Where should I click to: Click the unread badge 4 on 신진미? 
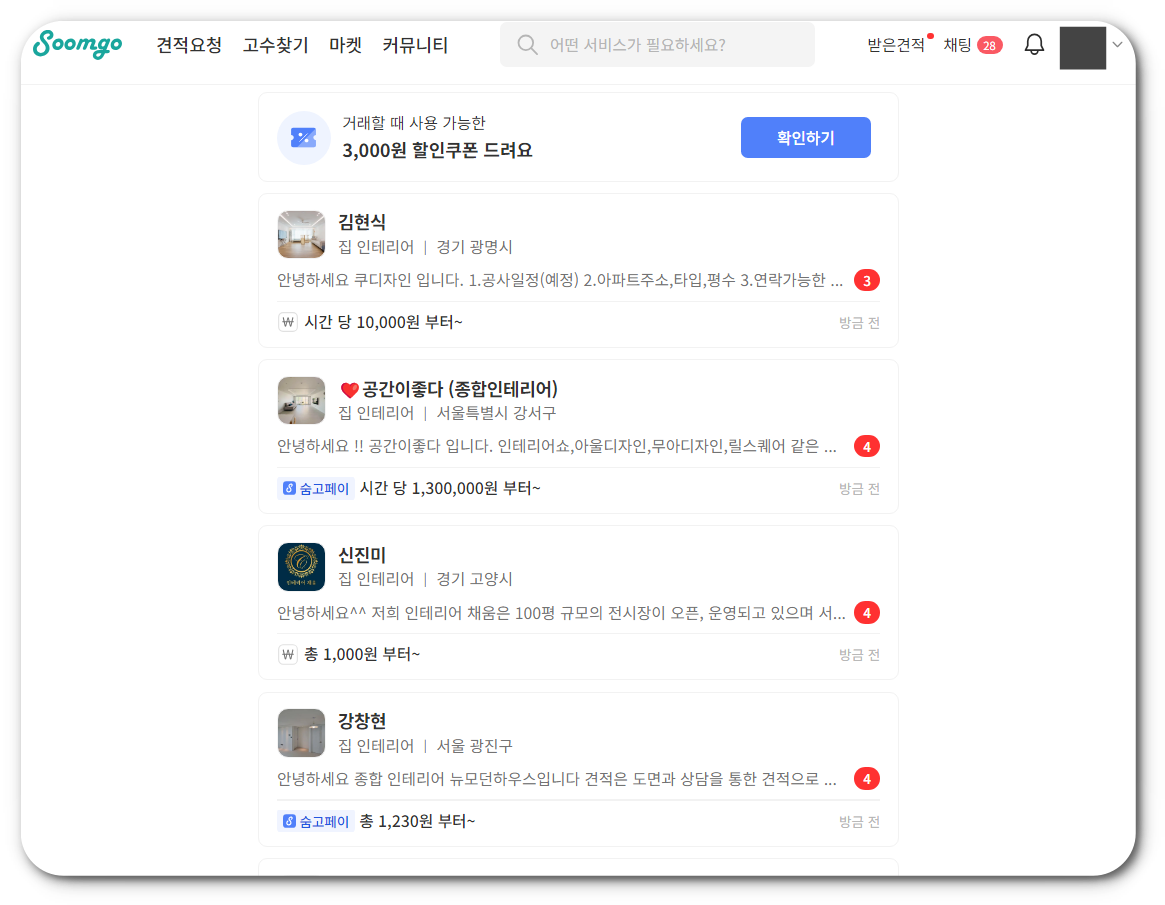click(x=866, y=613)
